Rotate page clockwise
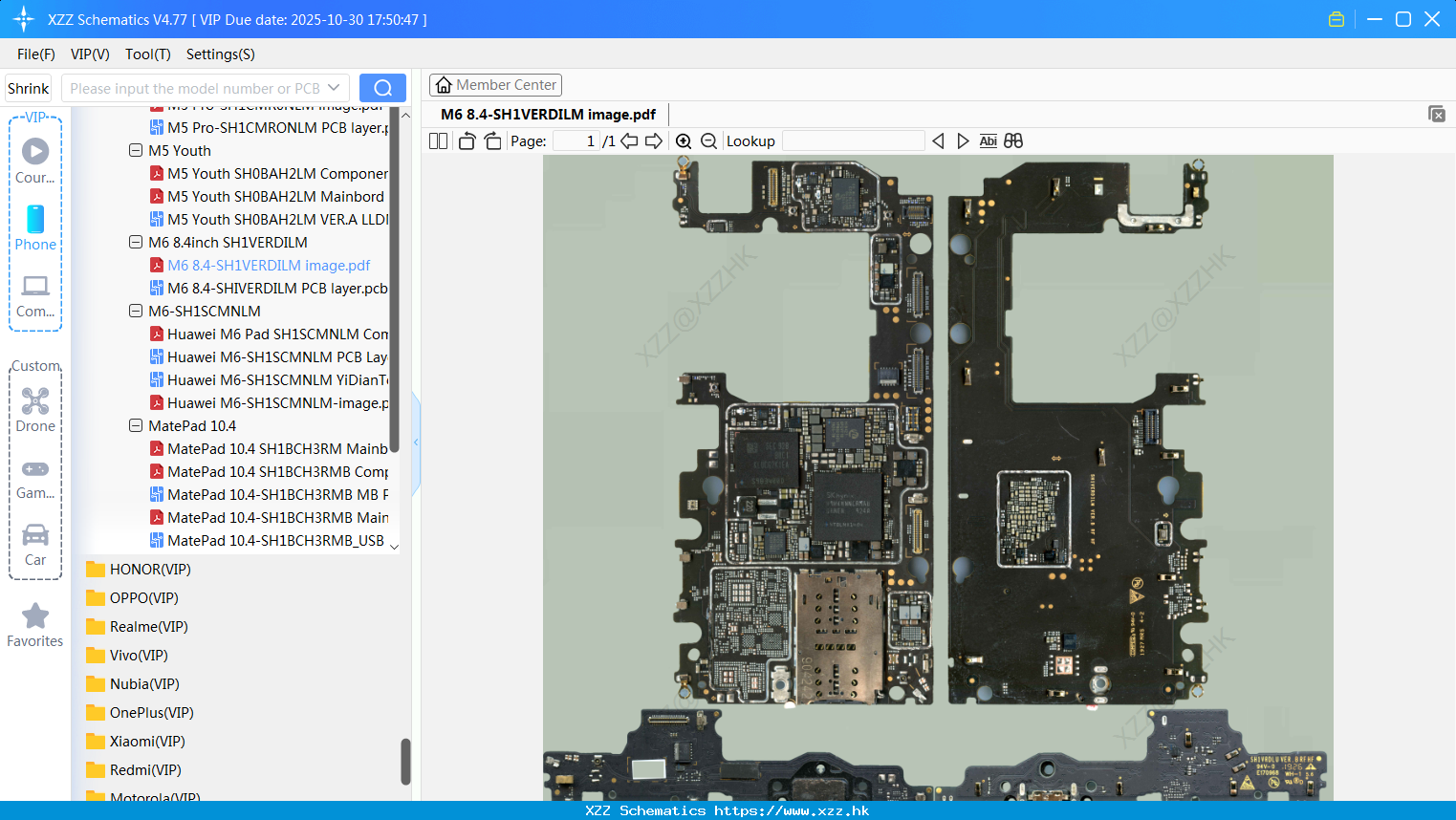Image resolution: width=1456 pixels, height=820 pixels. click(492, 141)
